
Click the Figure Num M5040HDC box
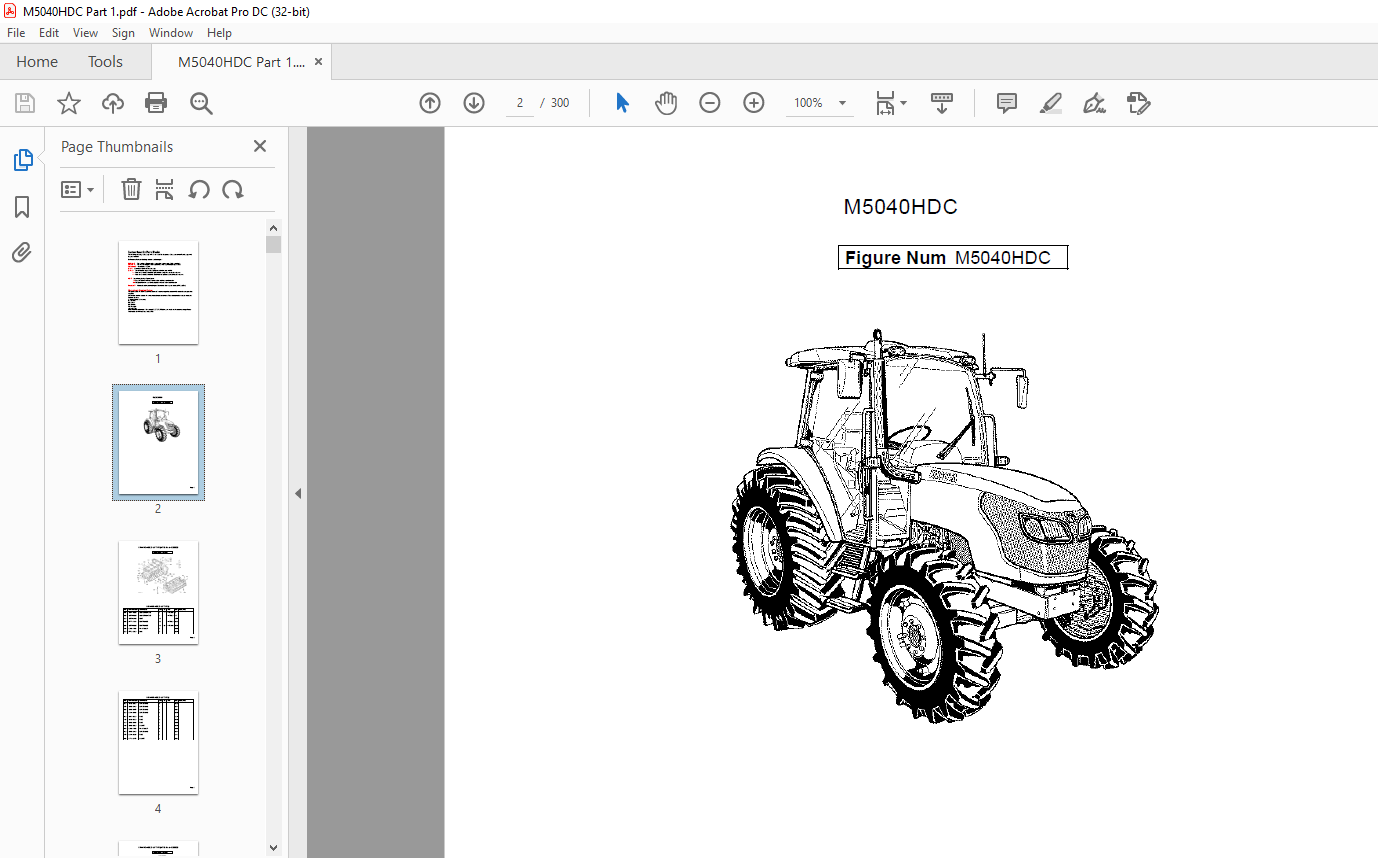953,258
